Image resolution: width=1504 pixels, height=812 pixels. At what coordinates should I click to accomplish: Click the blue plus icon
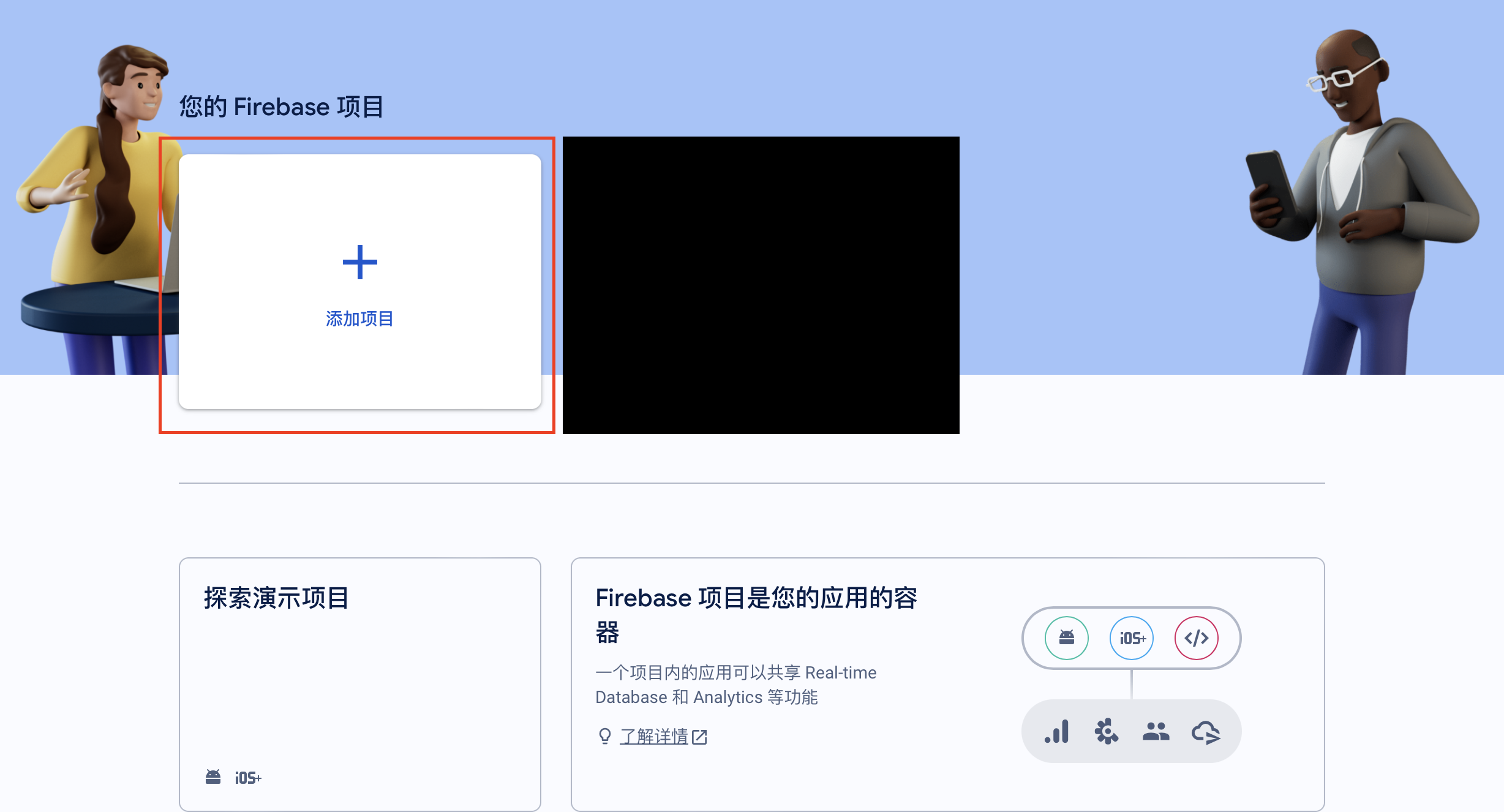click(x=359, y=262)
